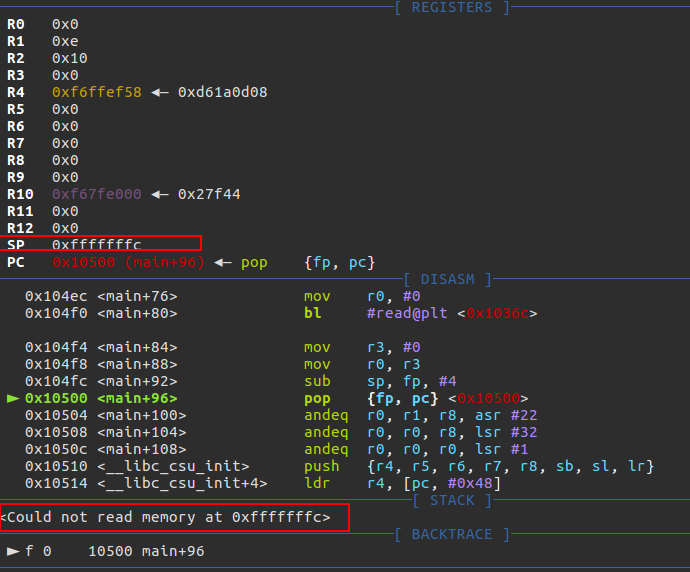The image size is (690, 572).
Task: Click register name R5
Action: pyautogui.click(x=16, y=109)
